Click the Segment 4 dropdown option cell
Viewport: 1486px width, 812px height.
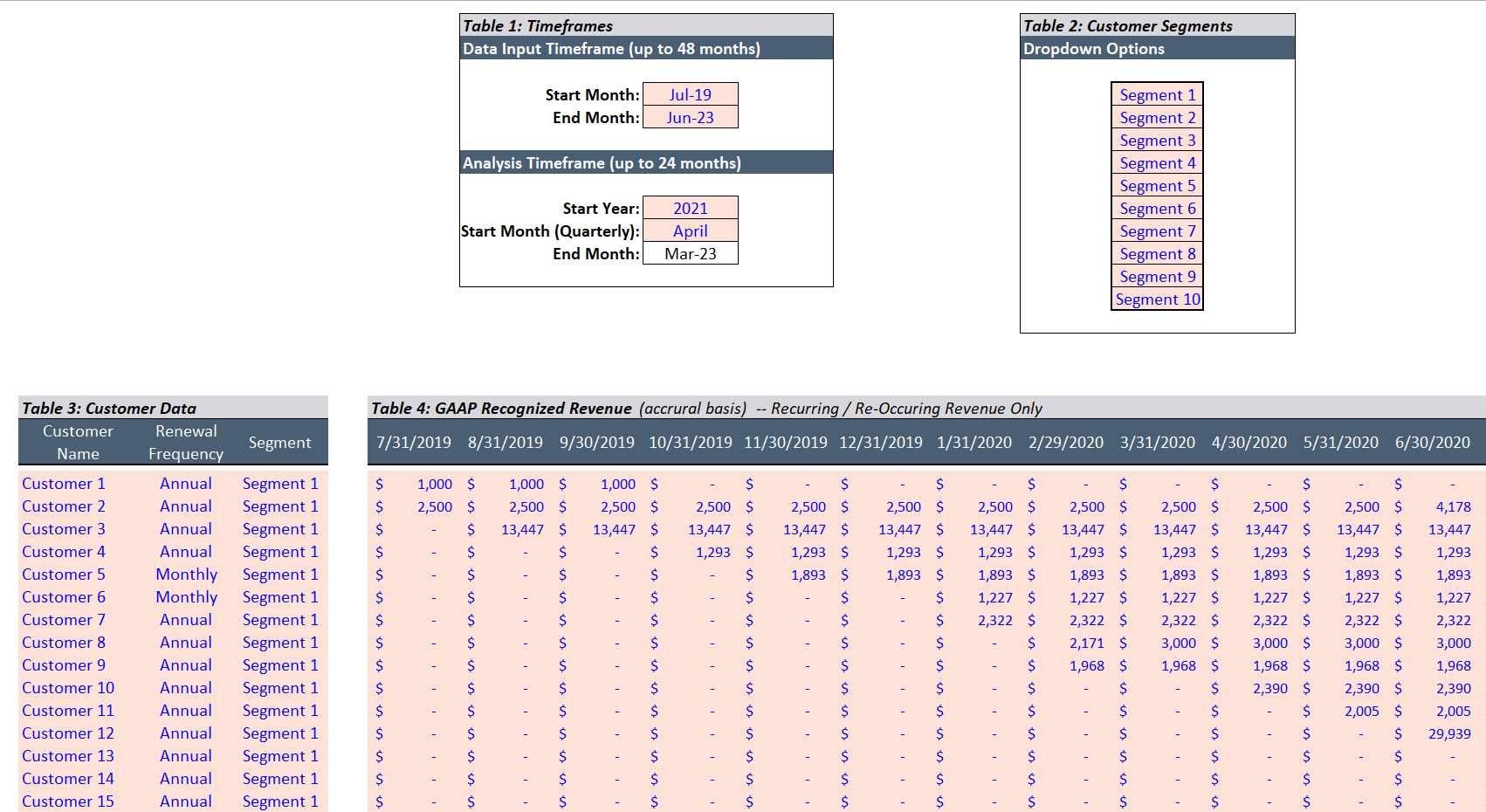tap(1157, 162)
